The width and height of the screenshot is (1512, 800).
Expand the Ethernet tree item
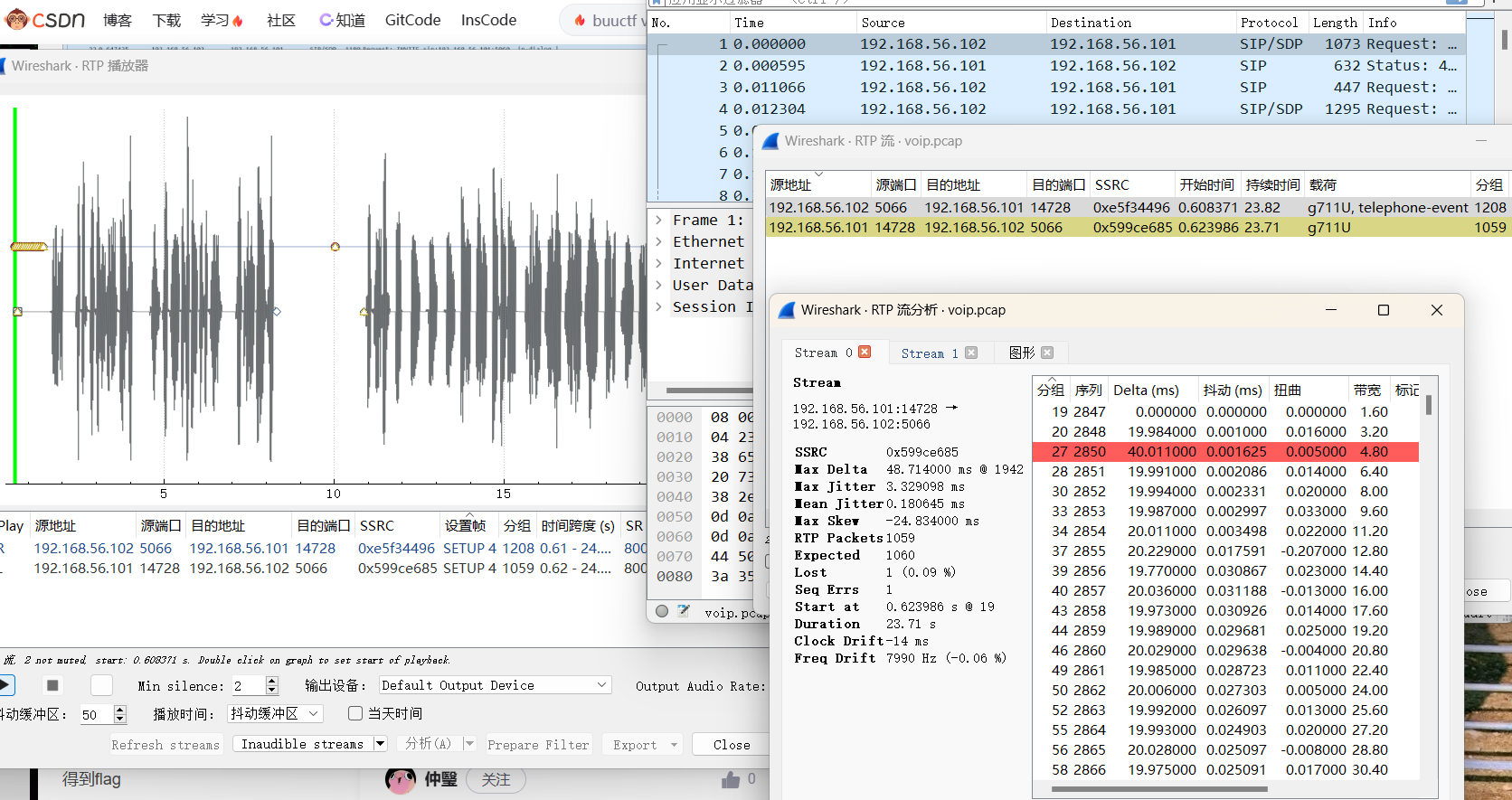pyautogui.click(x=659, y=241)
